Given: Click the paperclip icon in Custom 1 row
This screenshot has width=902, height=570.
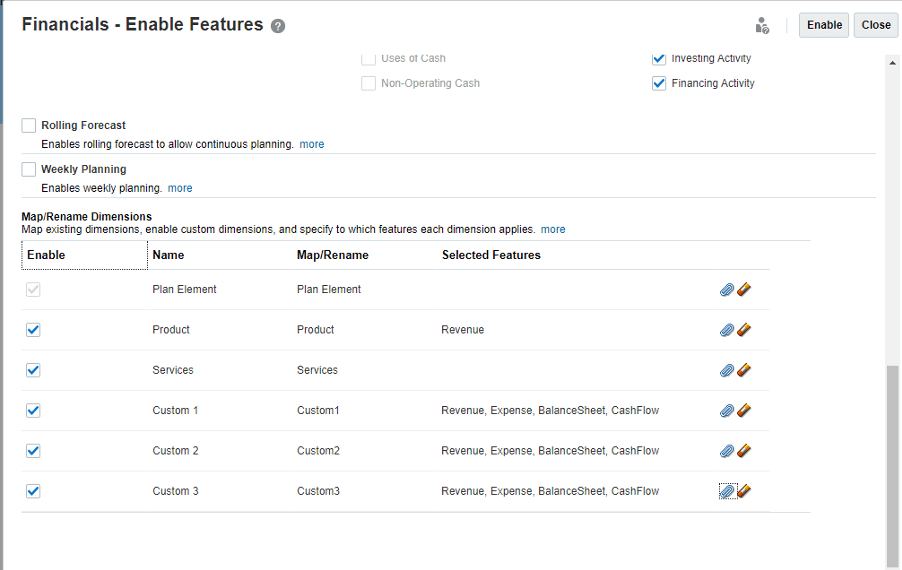Looking at the screenshot, I should 727,410.
